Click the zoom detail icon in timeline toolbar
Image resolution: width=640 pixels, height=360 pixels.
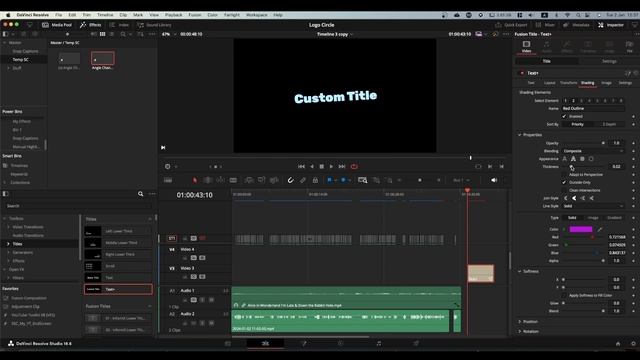[376, 180]
